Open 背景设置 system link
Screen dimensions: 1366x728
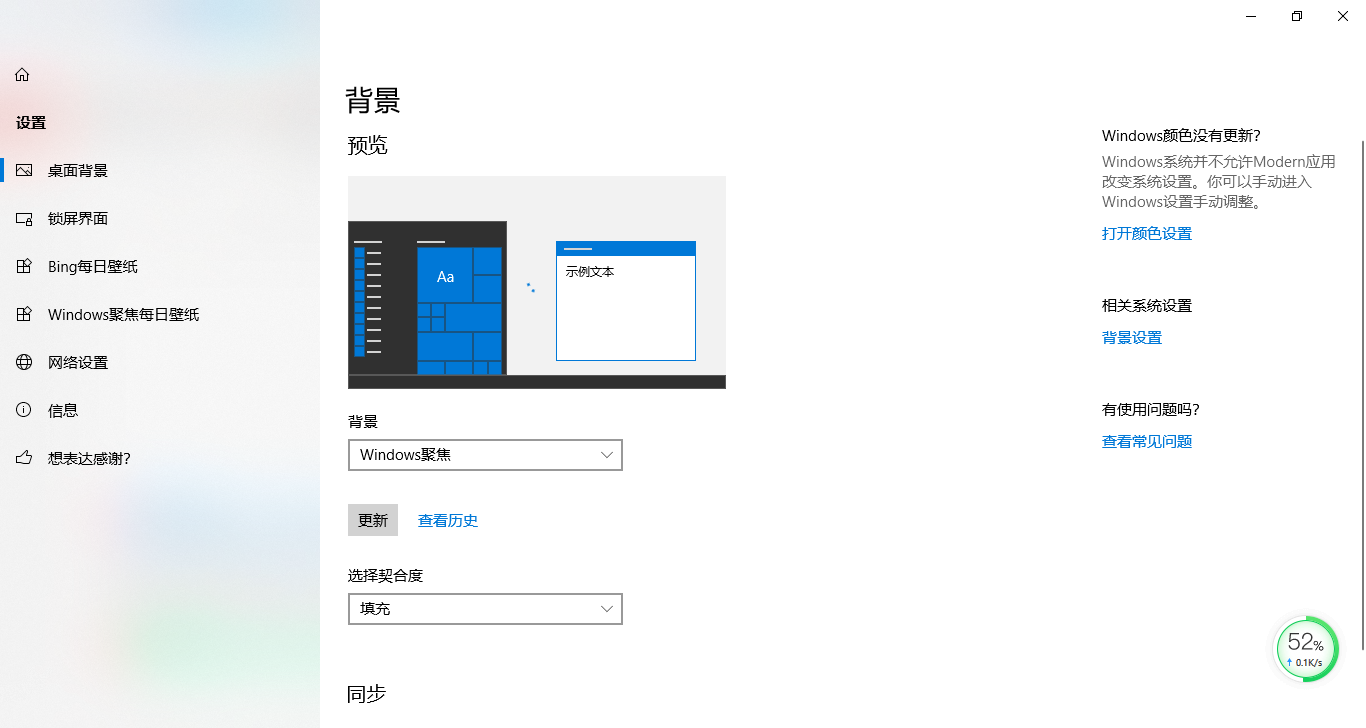[x=1131, y=337]
